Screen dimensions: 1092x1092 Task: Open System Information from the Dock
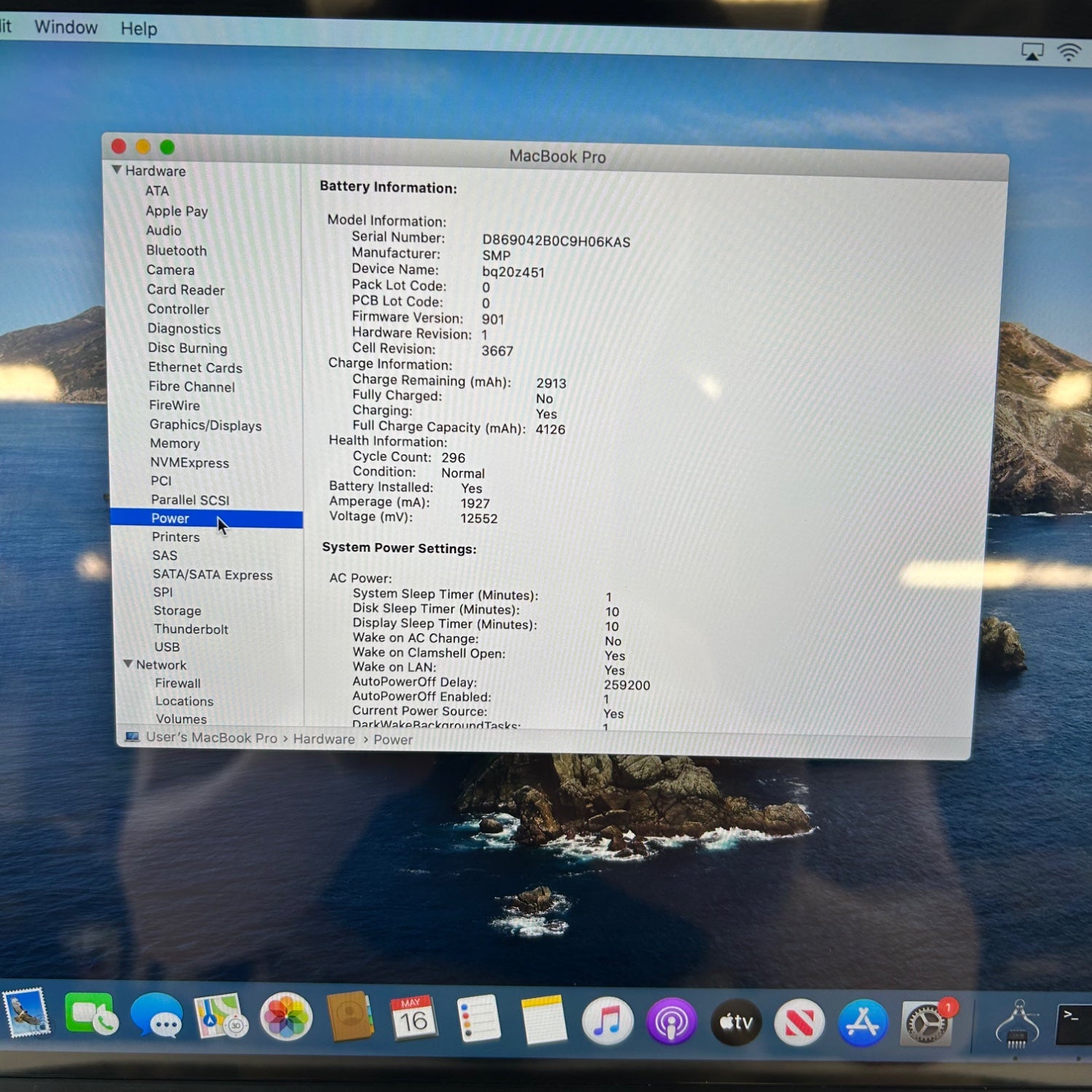coord(1016,1024)
